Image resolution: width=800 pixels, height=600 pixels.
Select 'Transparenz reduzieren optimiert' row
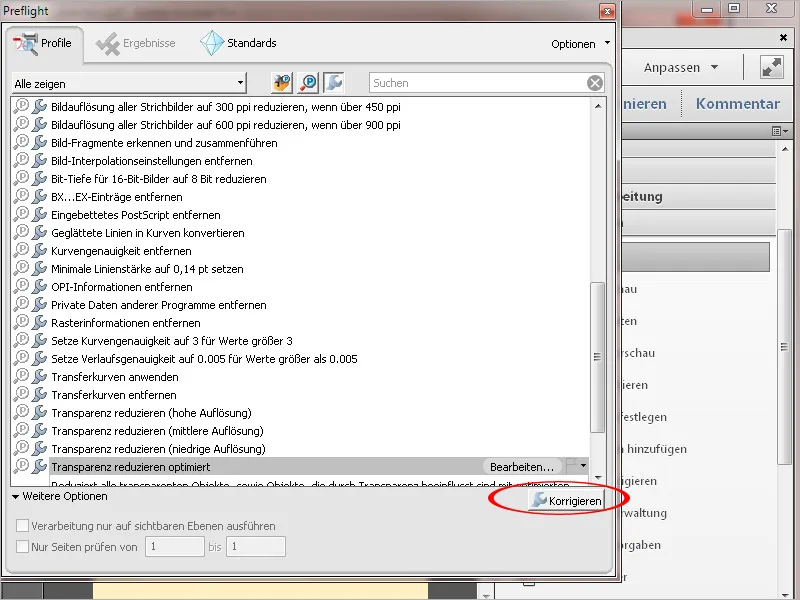pos(319,467)
